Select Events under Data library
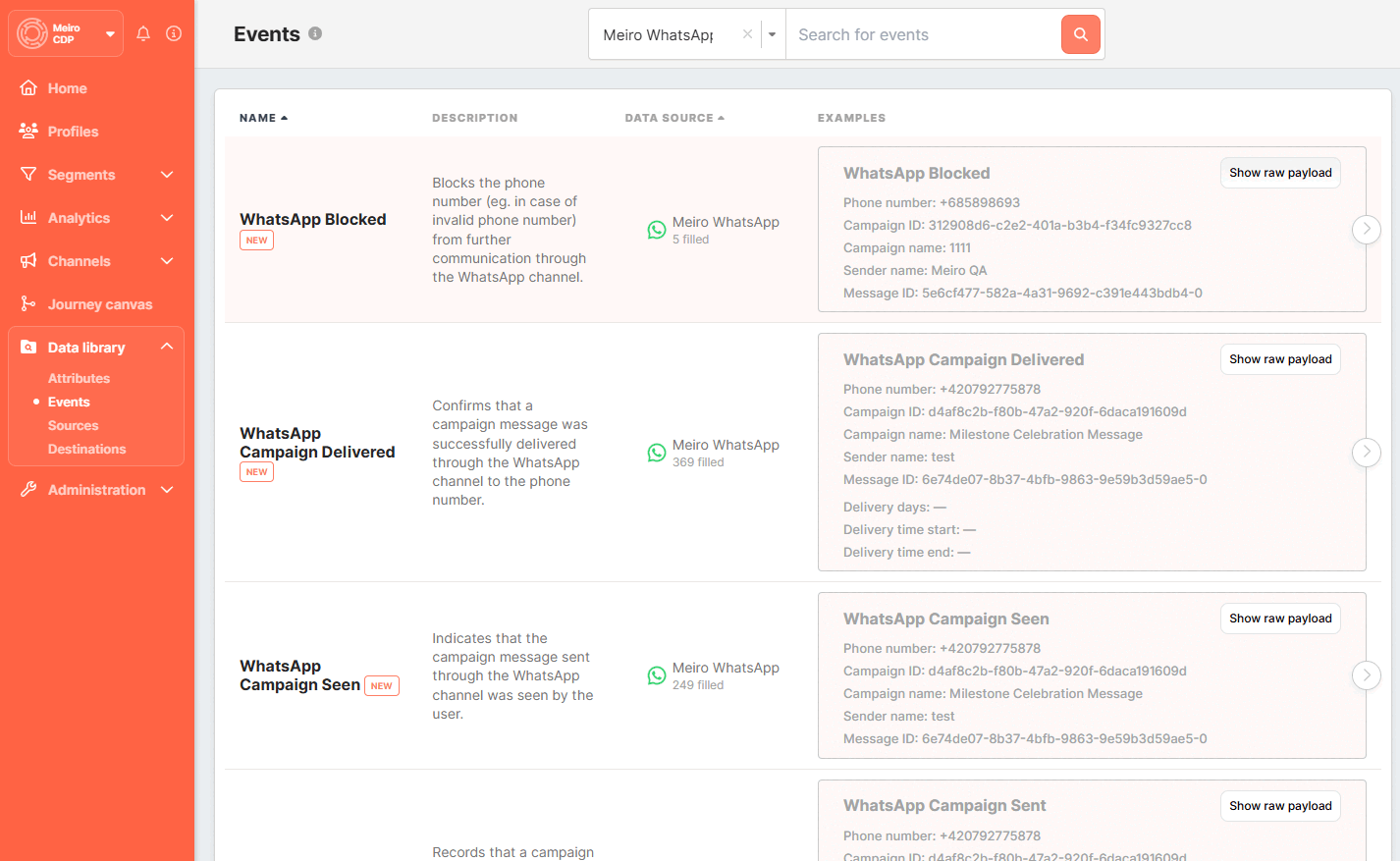This screenshot has width=1400, height=861. (x=69, y=402)
